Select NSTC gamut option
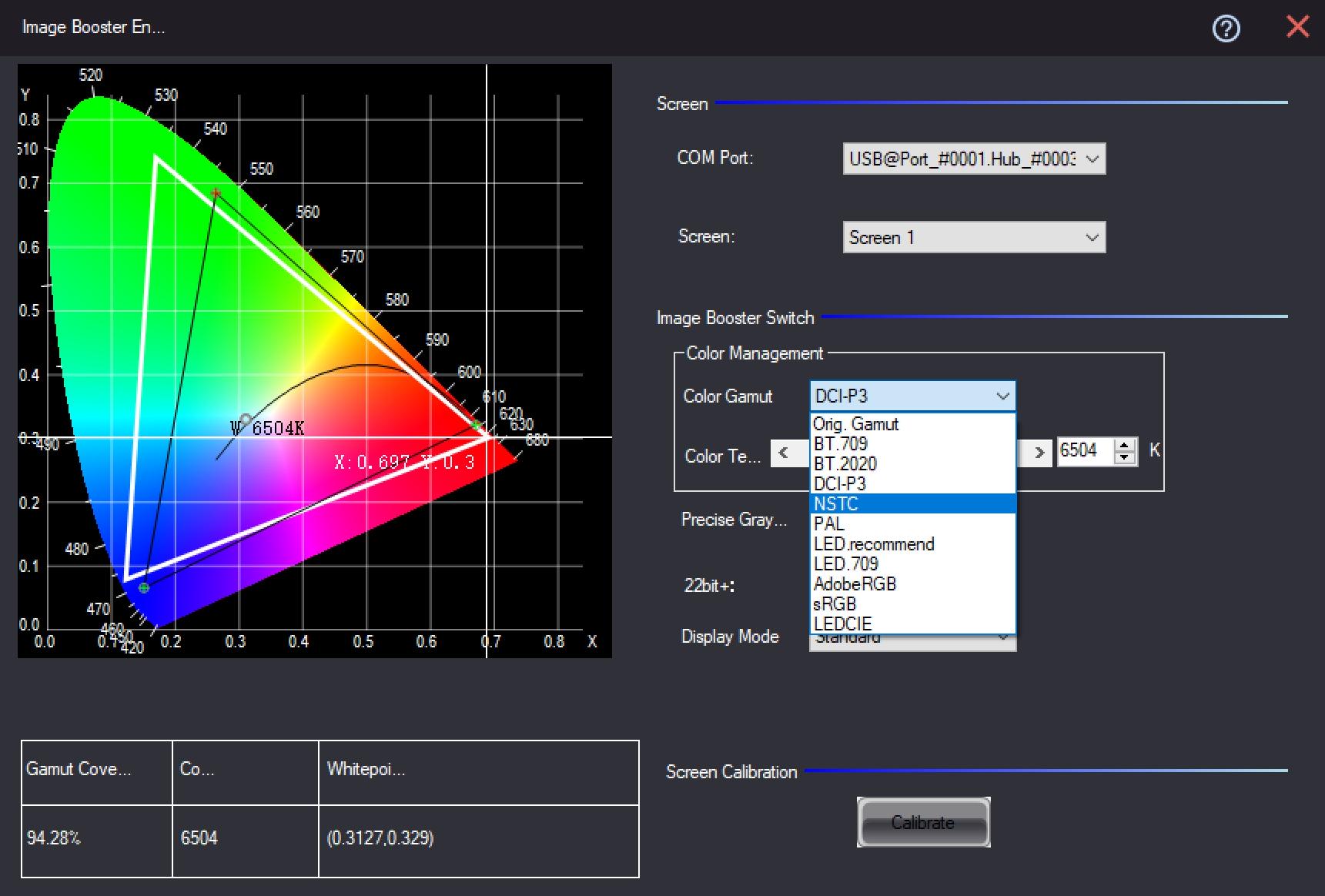Image resolution: width=1325 pixels, height=896 pixels. click(836, 504)
